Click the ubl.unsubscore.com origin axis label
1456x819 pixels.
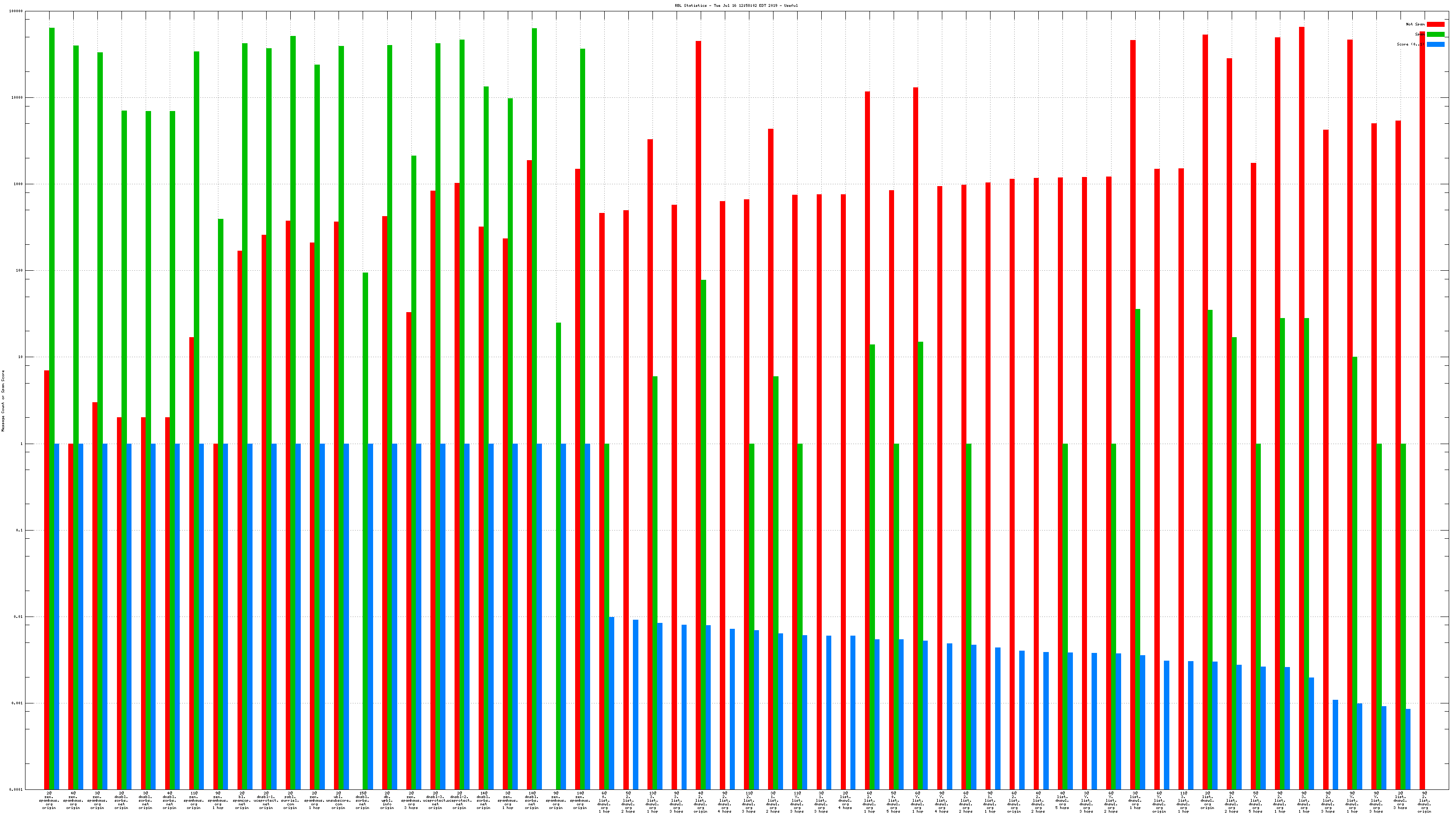click(x=339, y=800)
